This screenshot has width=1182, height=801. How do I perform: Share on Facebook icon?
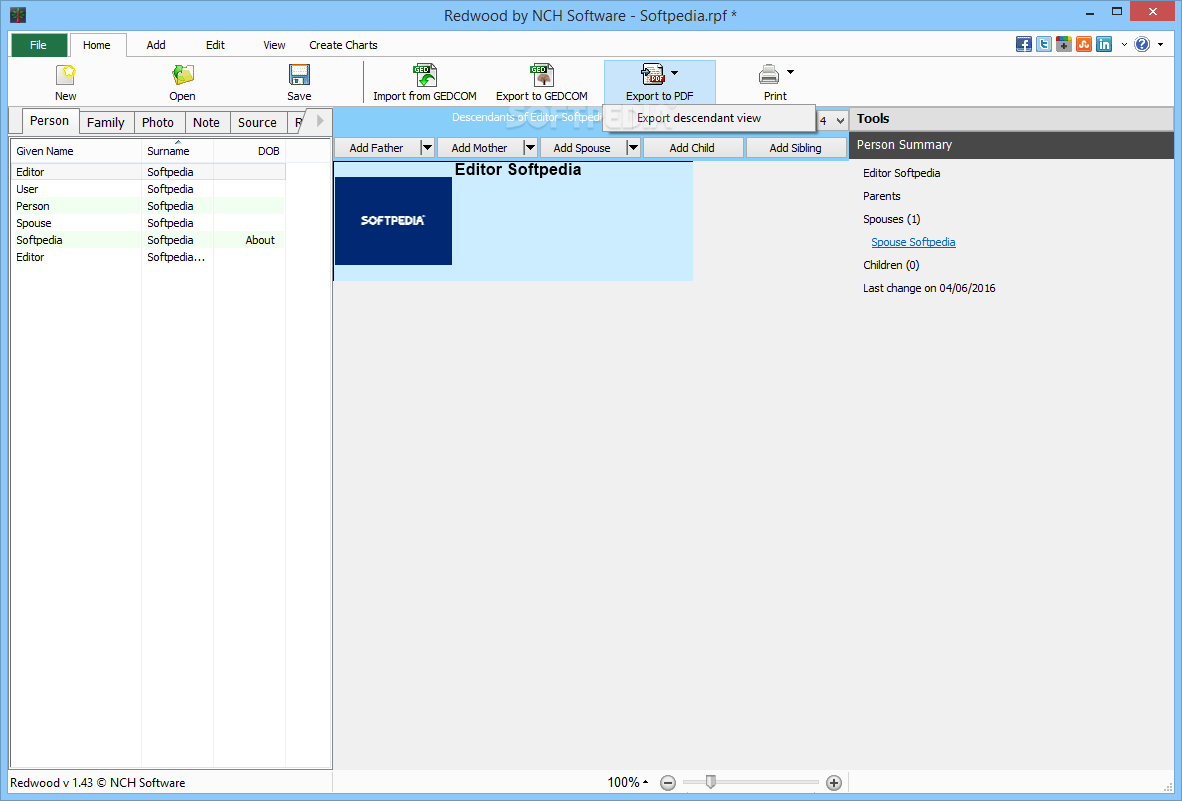pyautogui.click(x=1024, y=44)
